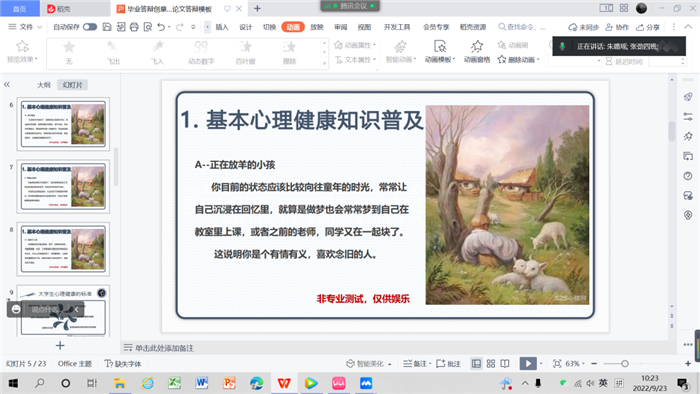Click the redo arrow icon

[x=179, y=27]
